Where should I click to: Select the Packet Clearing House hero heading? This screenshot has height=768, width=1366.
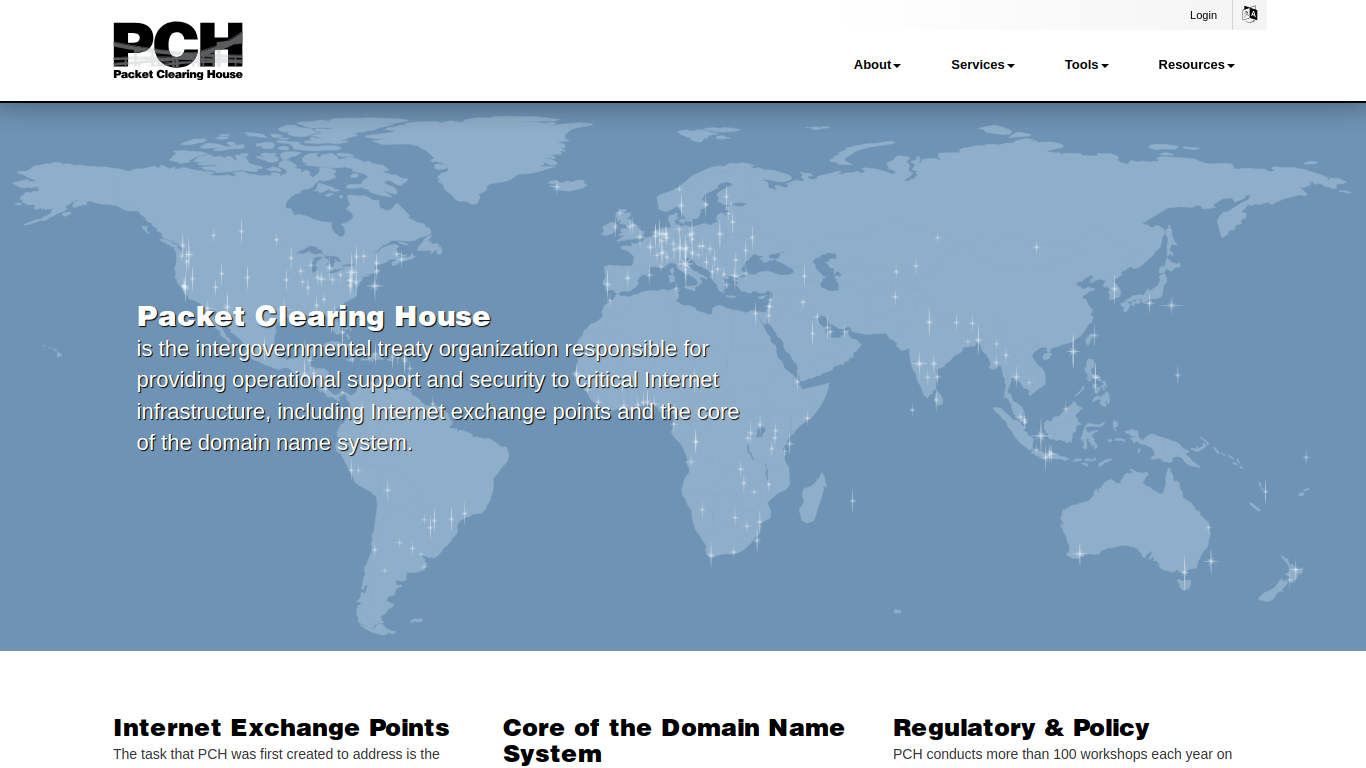(314, 317)
